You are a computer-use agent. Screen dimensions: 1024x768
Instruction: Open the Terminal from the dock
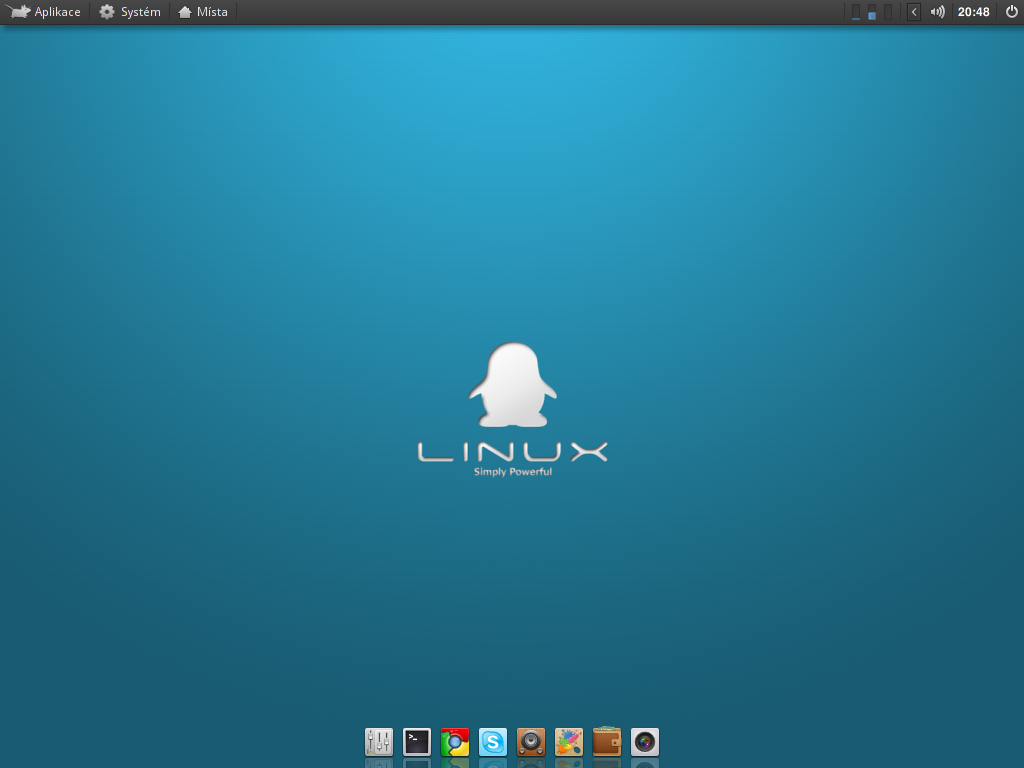coord(417,742)
